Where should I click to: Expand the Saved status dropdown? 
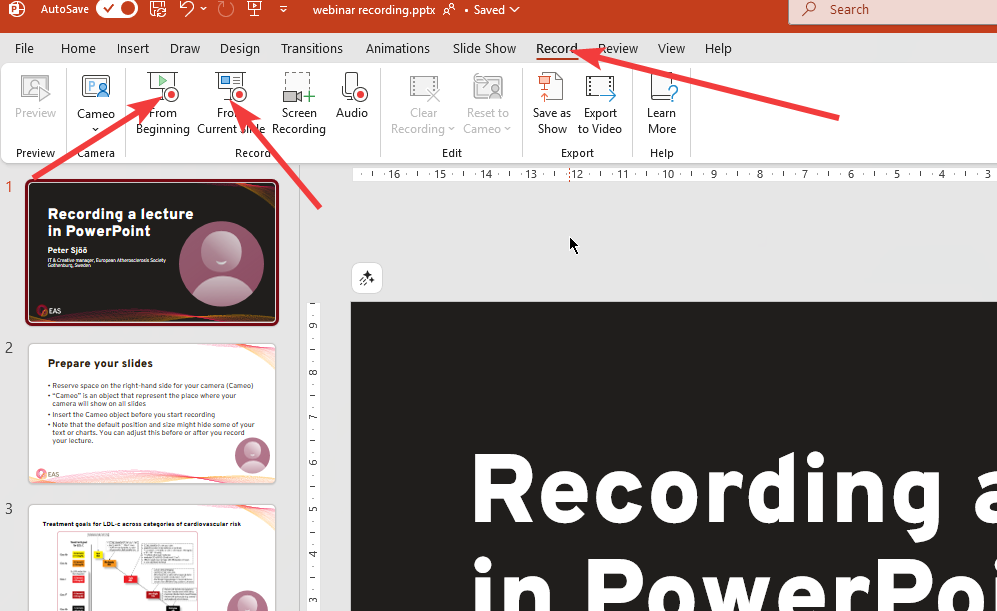(496, 10)
